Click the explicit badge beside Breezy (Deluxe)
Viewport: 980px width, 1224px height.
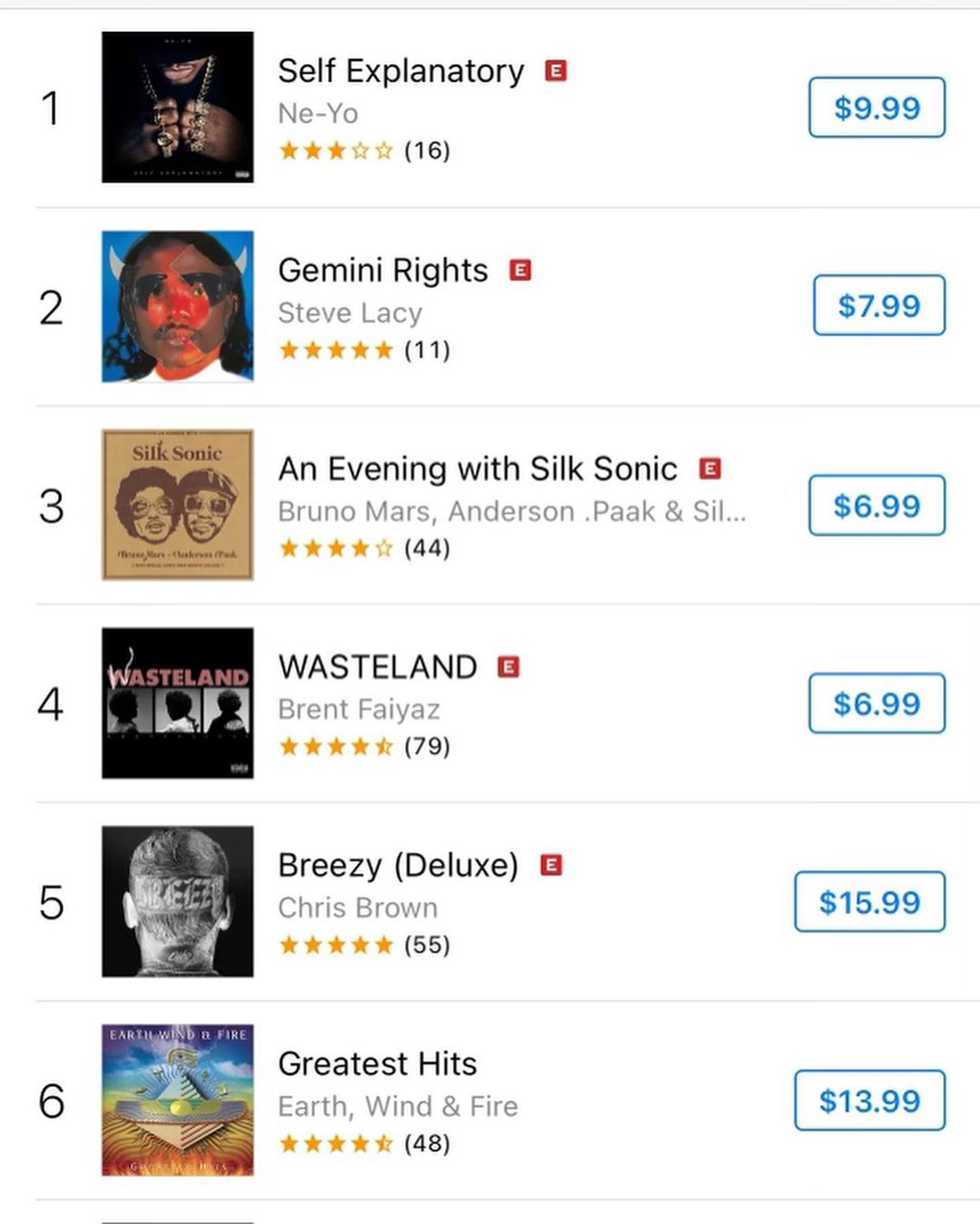[551, 865]
